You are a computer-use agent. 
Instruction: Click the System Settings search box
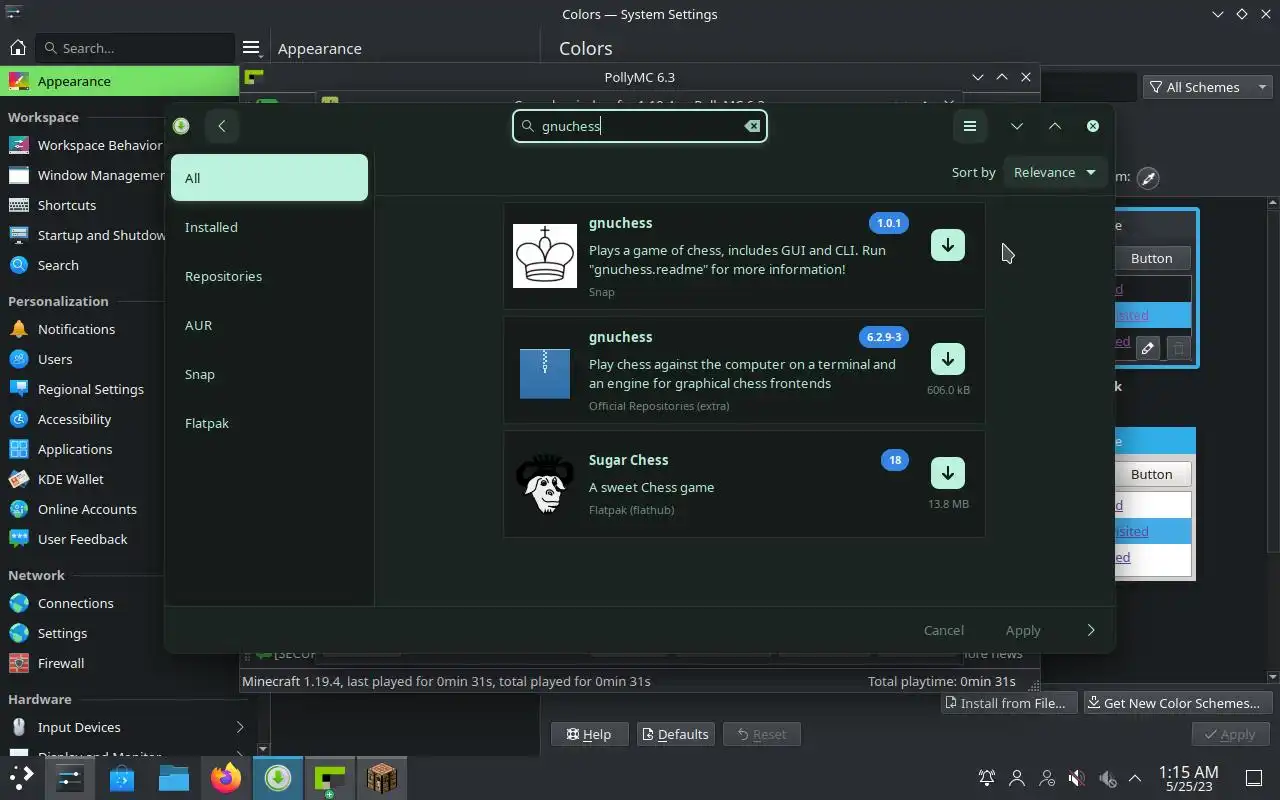[135, 48]
